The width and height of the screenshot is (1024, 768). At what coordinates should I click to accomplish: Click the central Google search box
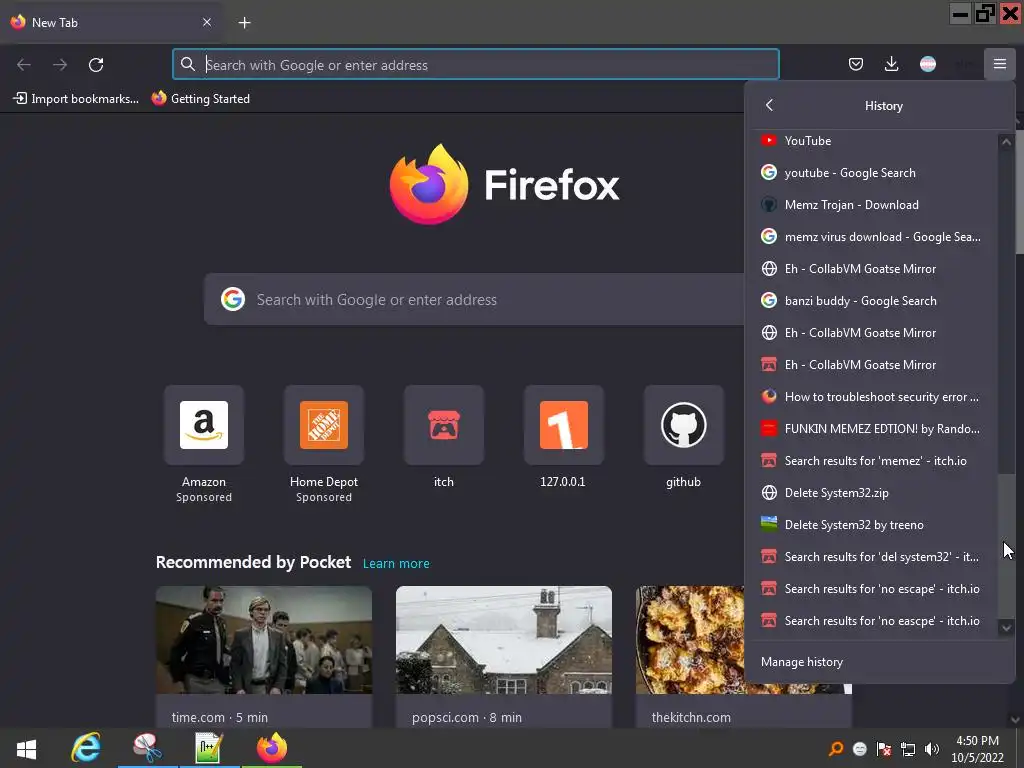pyautogui.click(x=474, y=300)
